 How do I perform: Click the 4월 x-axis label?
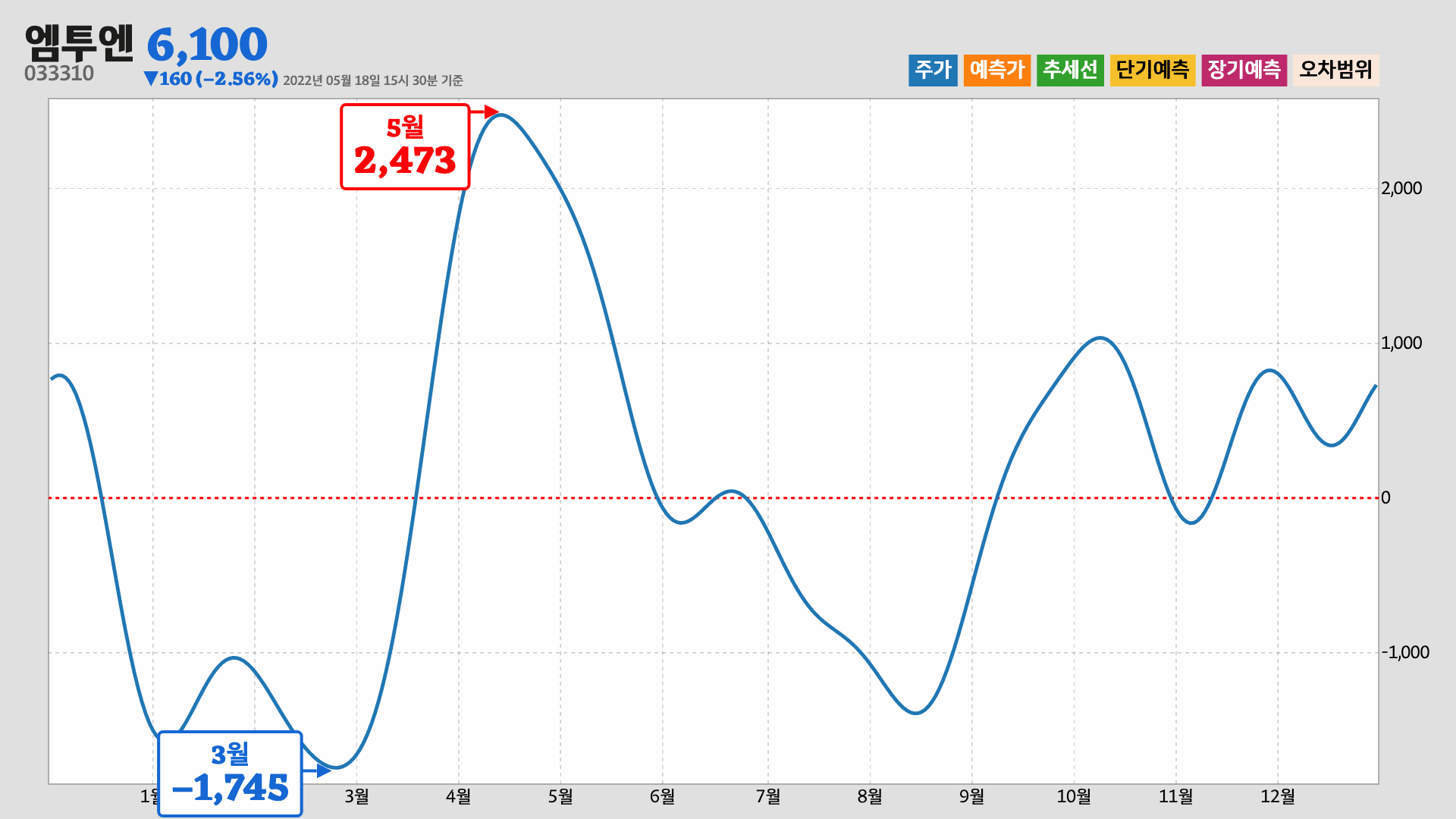pos(458,796)
